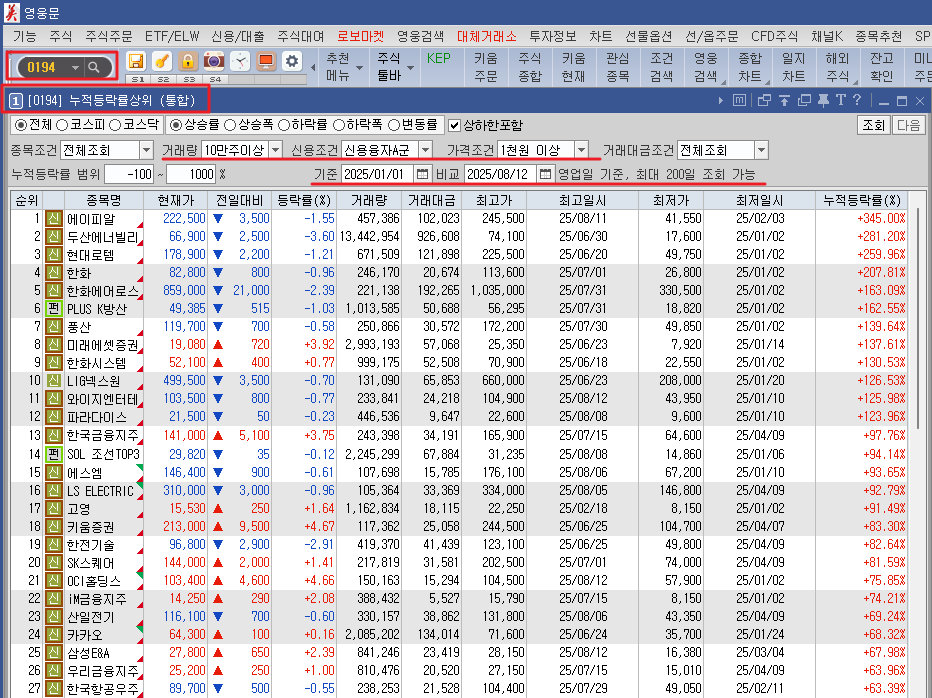
Task: Sort by the 거래량 column header
Action: (x=369, y=200)
